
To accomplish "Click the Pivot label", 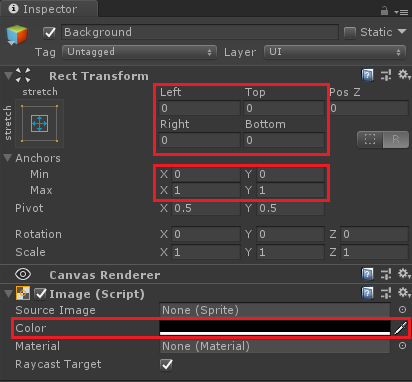I will pos(29,208).
